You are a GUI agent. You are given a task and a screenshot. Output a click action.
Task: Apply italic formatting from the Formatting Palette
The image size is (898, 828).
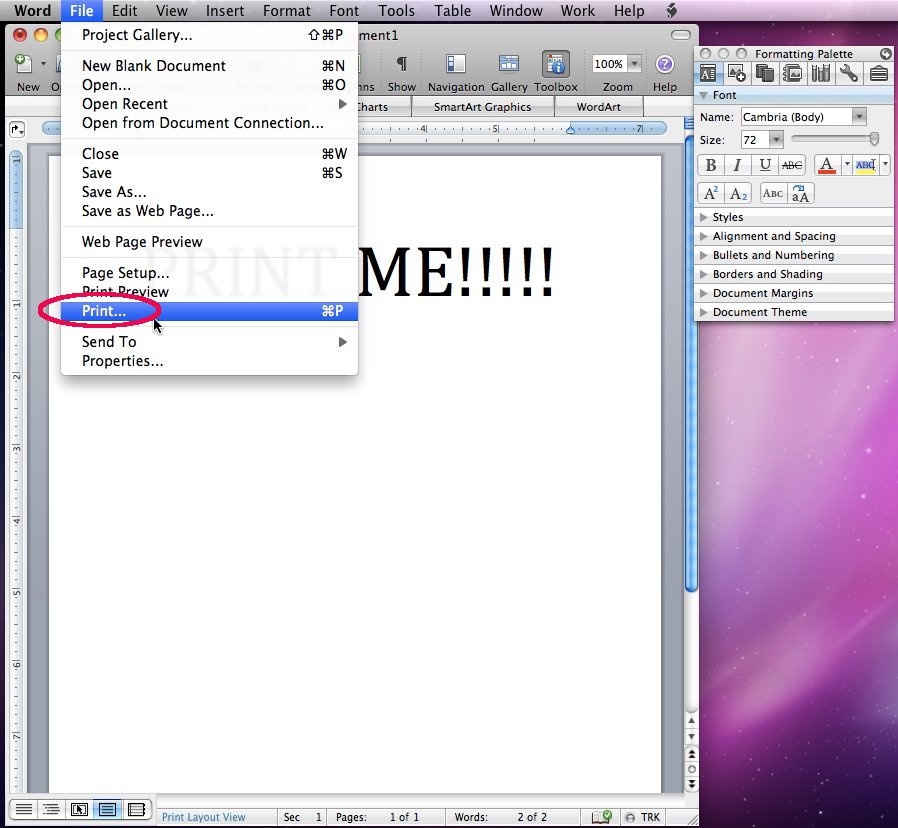(737, 165)
